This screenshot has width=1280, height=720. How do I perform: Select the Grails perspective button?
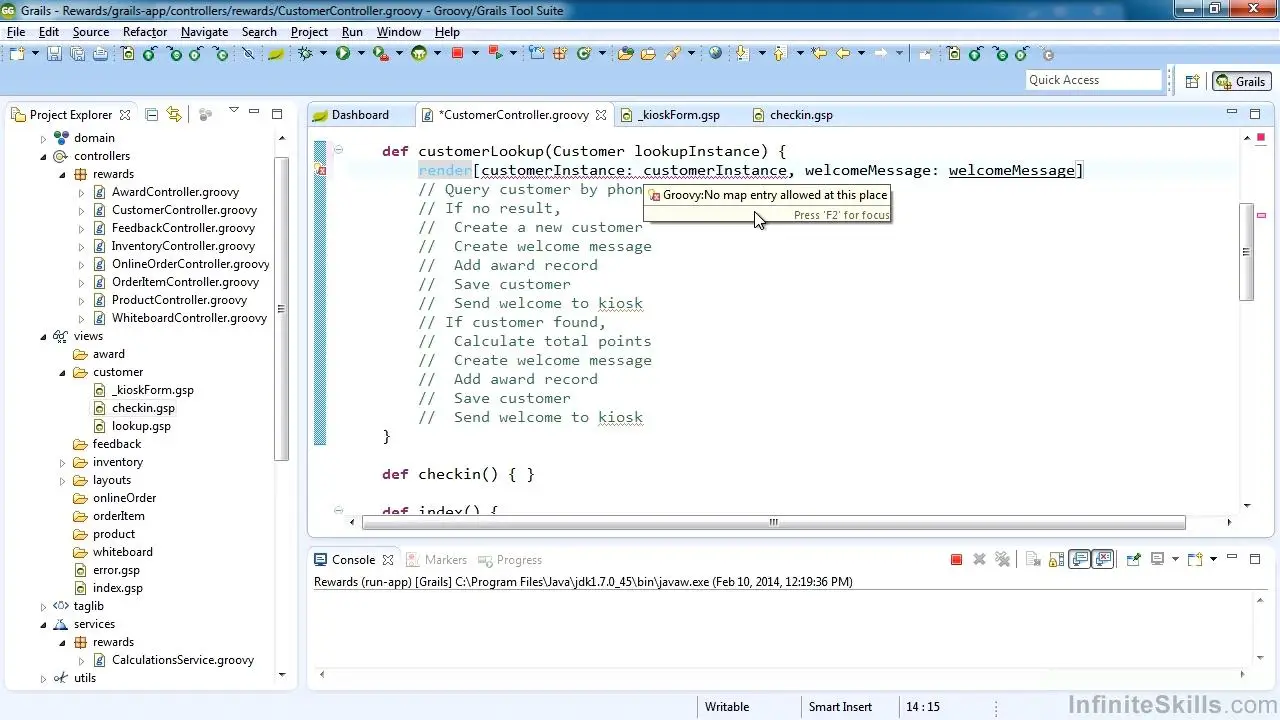pos(1241,82)
